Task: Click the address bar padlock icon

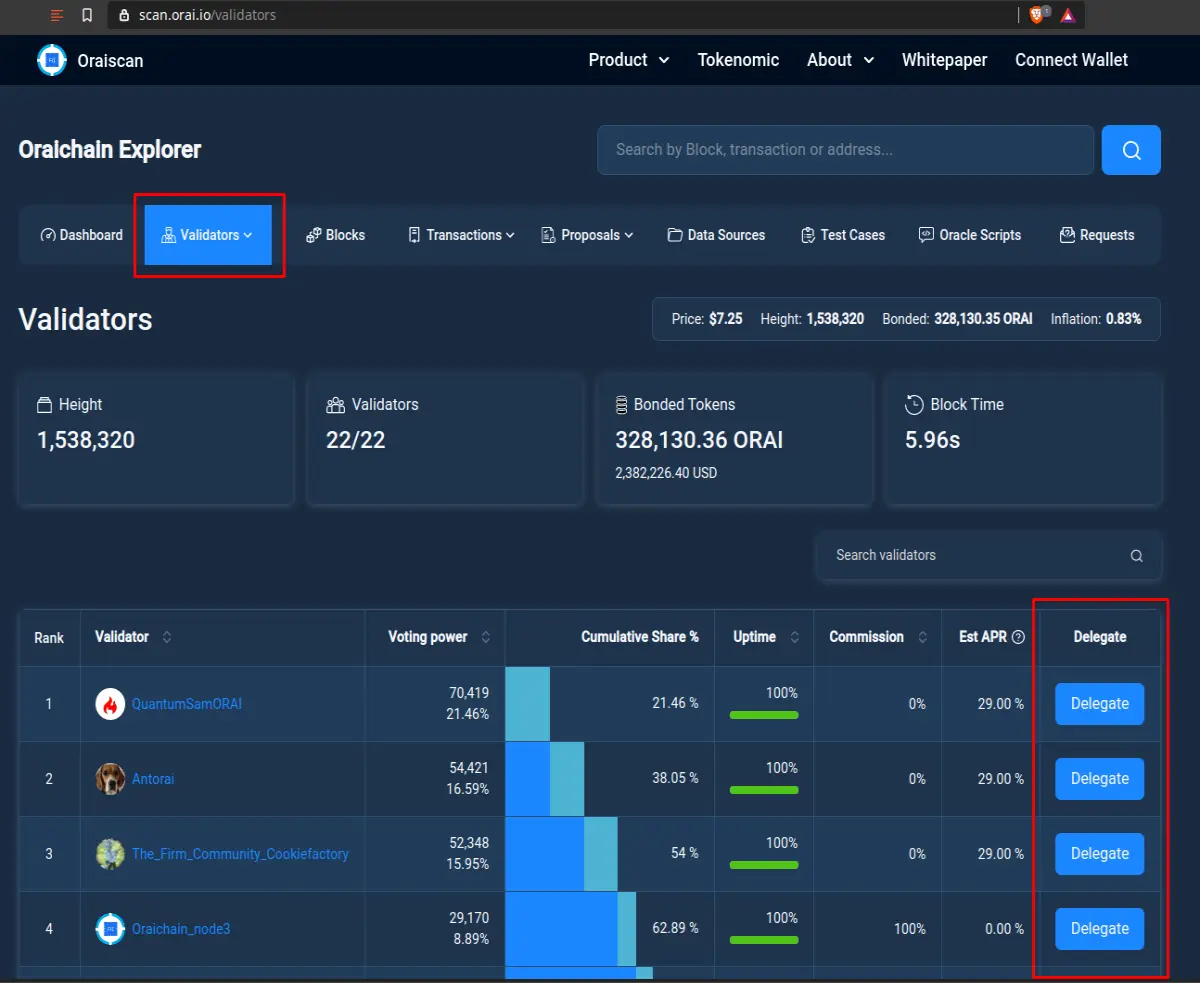Action: 124,15
